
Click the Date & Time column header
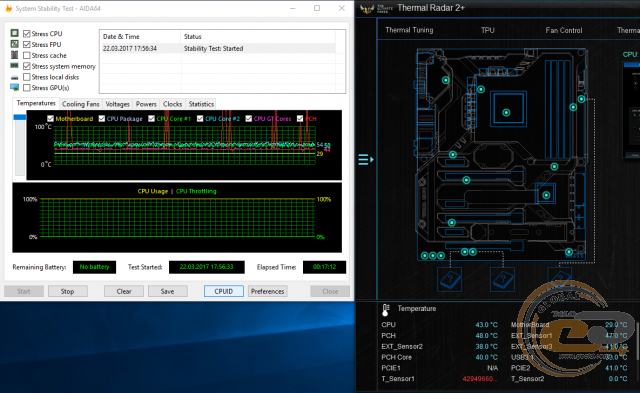[140, 36]
